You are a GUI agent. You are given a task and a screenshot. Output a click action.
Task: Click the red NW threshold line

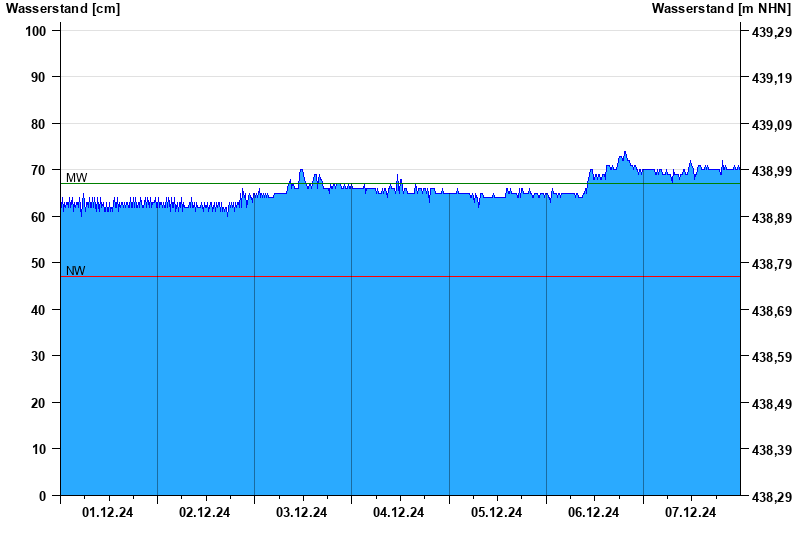coord(400,276)
